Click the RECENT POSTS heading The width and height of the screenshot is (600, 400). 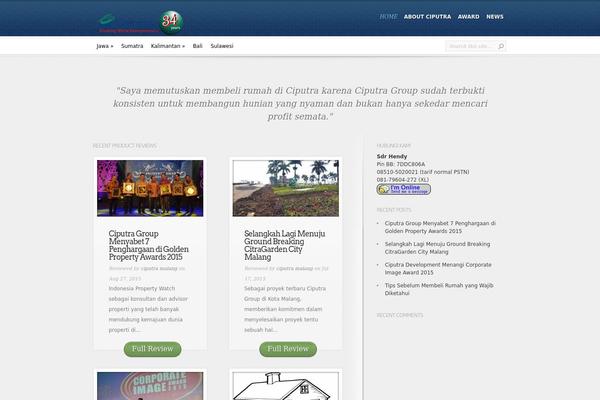pyautogui.click(x=394, y=210)
